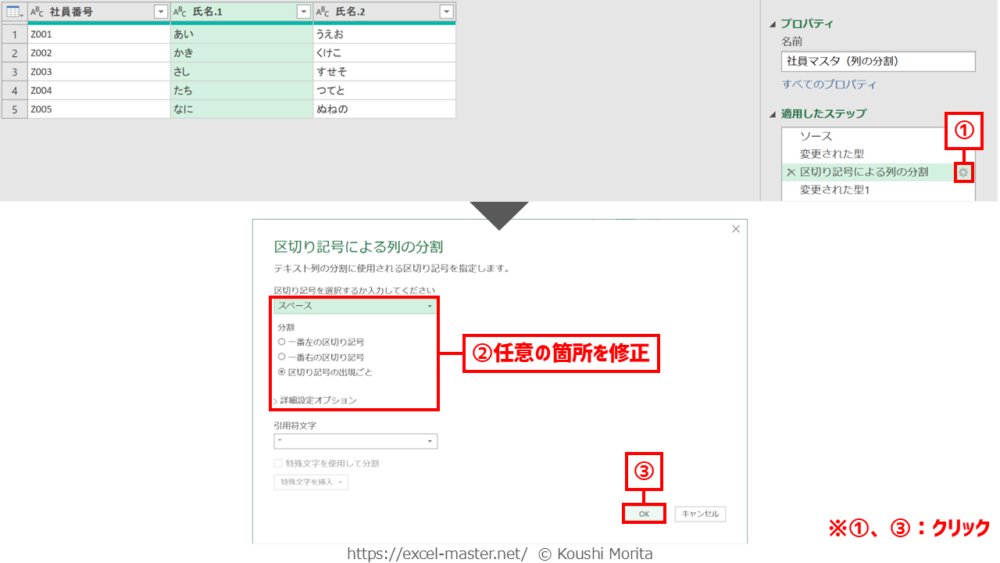The image size is (1000, 563).
Task: Click the ABC type icon for 社員番号
Action: (x=37, y=11)
